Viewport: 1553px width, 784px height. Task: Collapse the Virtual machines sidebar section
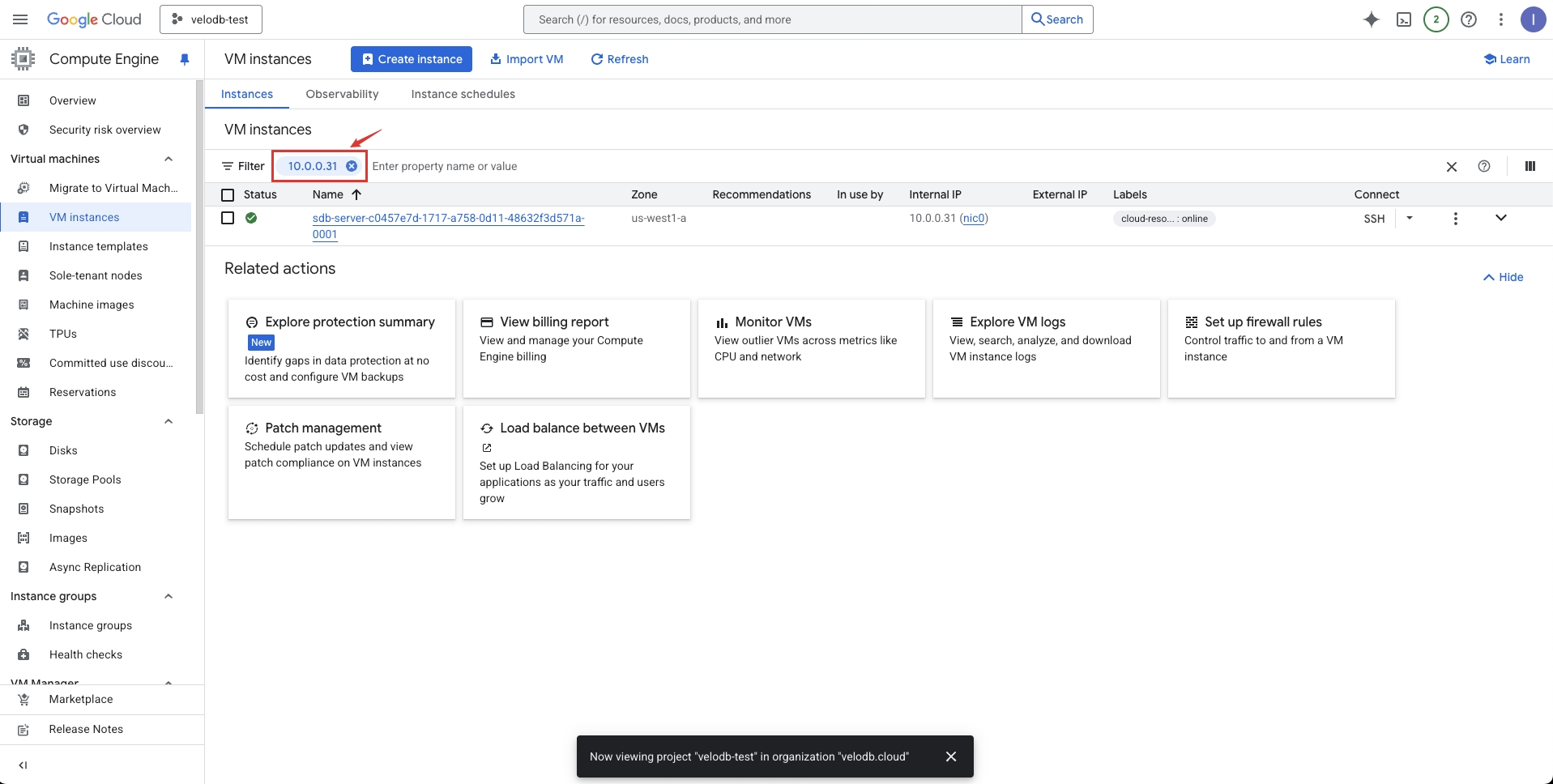coord(169,159)
